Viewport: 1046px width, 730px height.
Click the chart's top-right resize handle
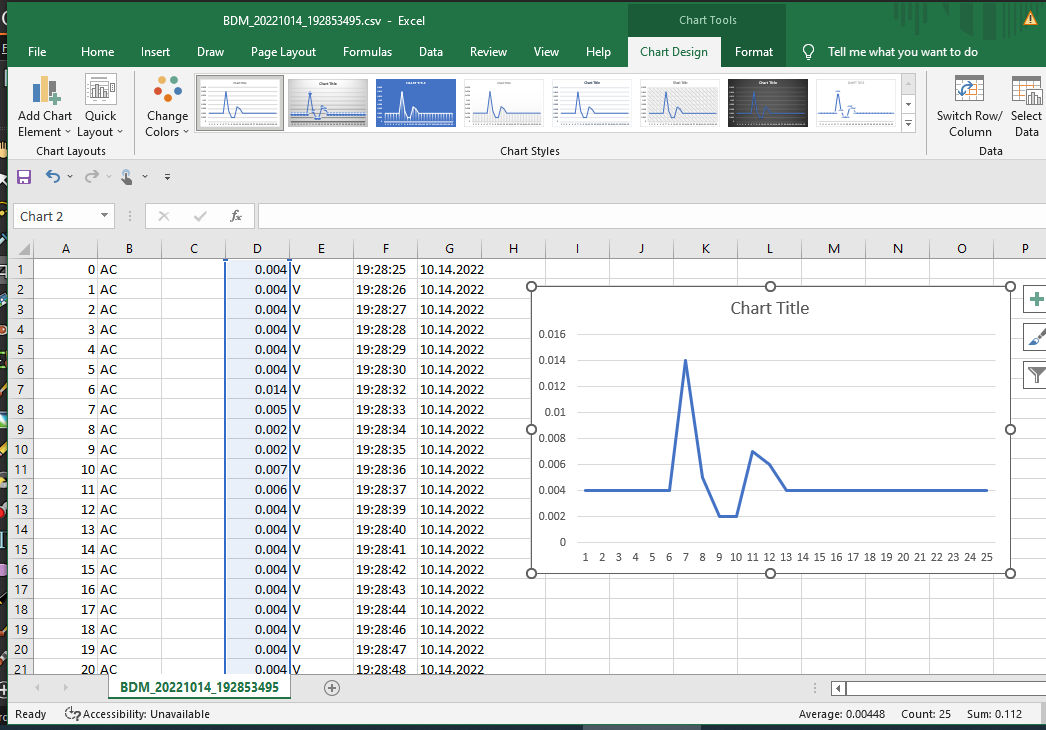coord(1010,287)
